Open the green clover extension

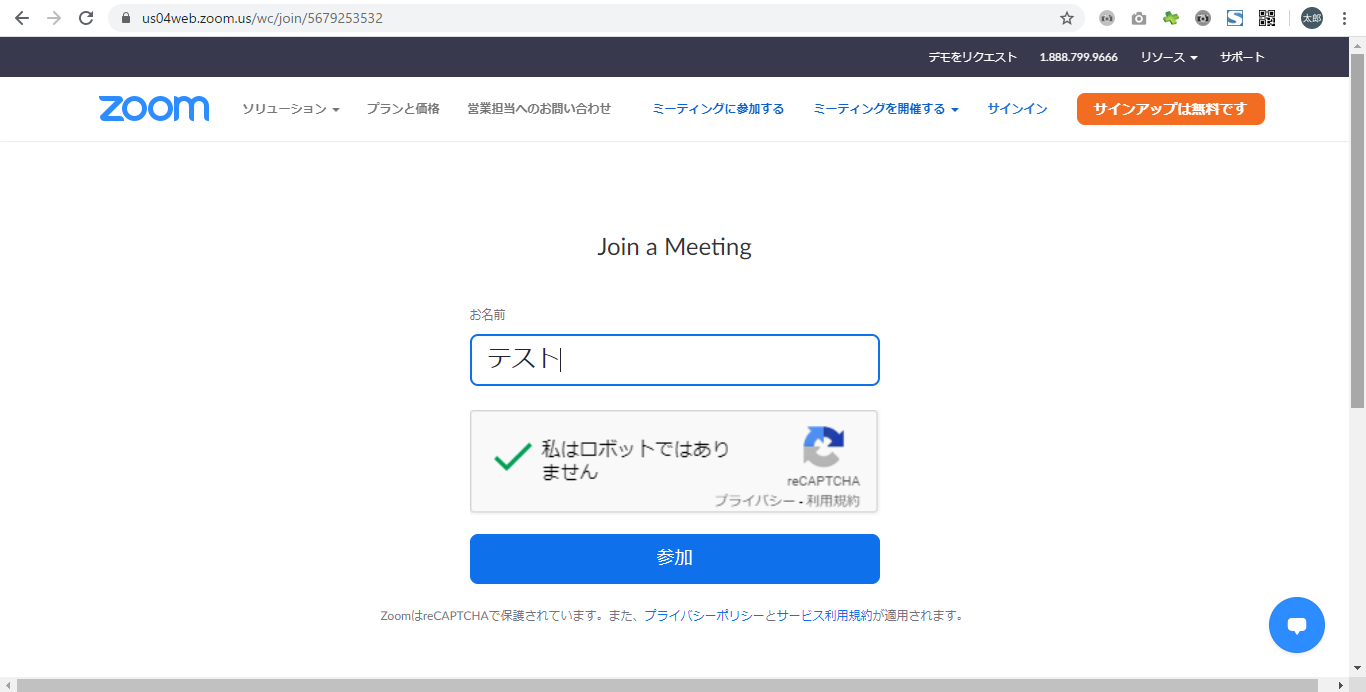click(1171, 18)
